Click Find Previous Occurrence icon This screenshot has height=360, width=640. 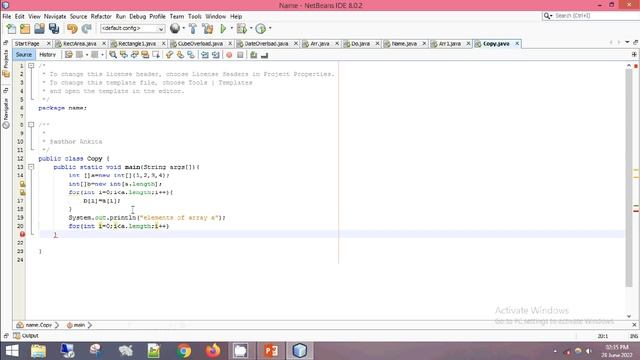click(124, 55)
